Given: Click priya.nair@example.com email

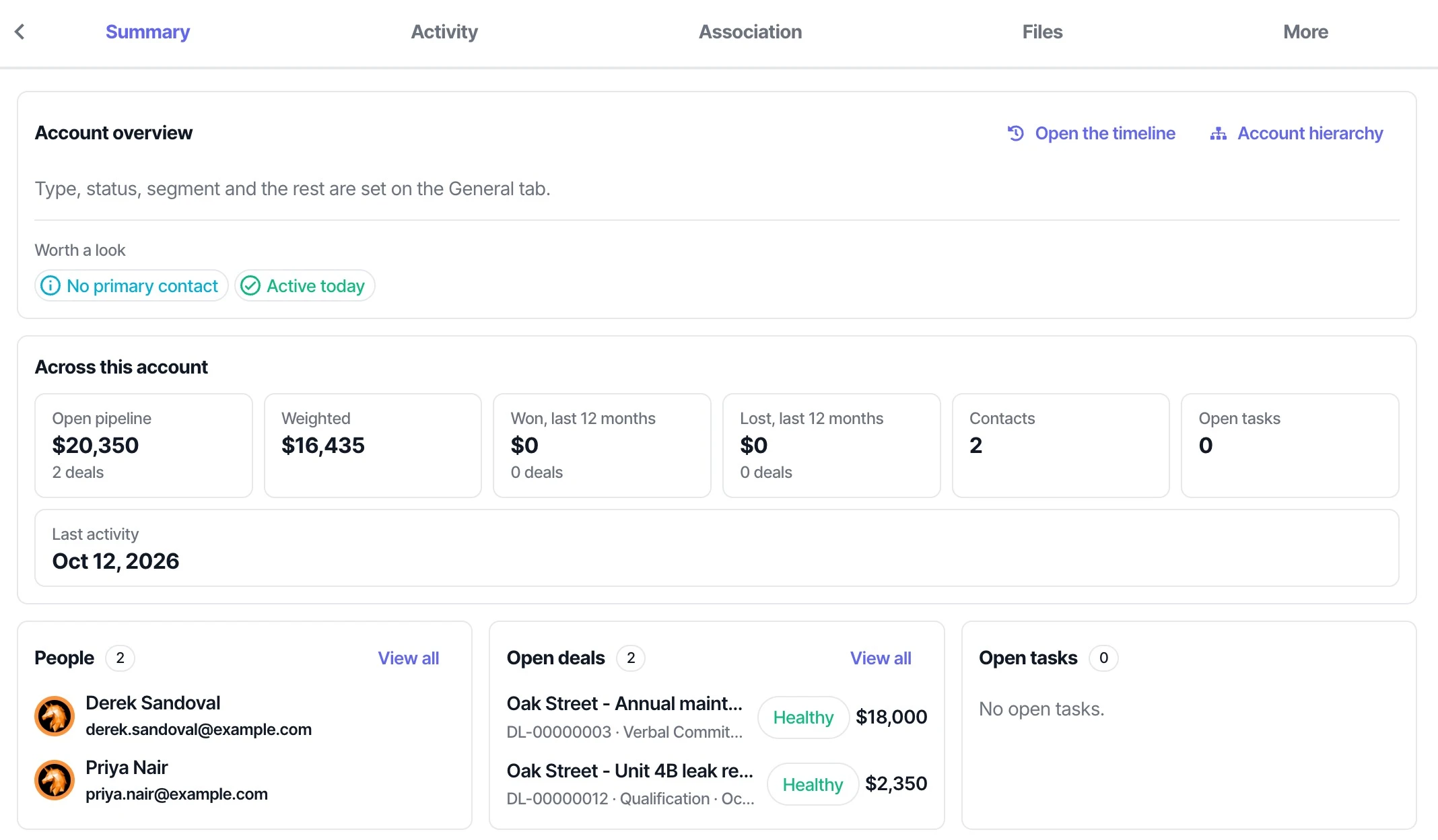Looking at the screenshot, I should 176,794.
